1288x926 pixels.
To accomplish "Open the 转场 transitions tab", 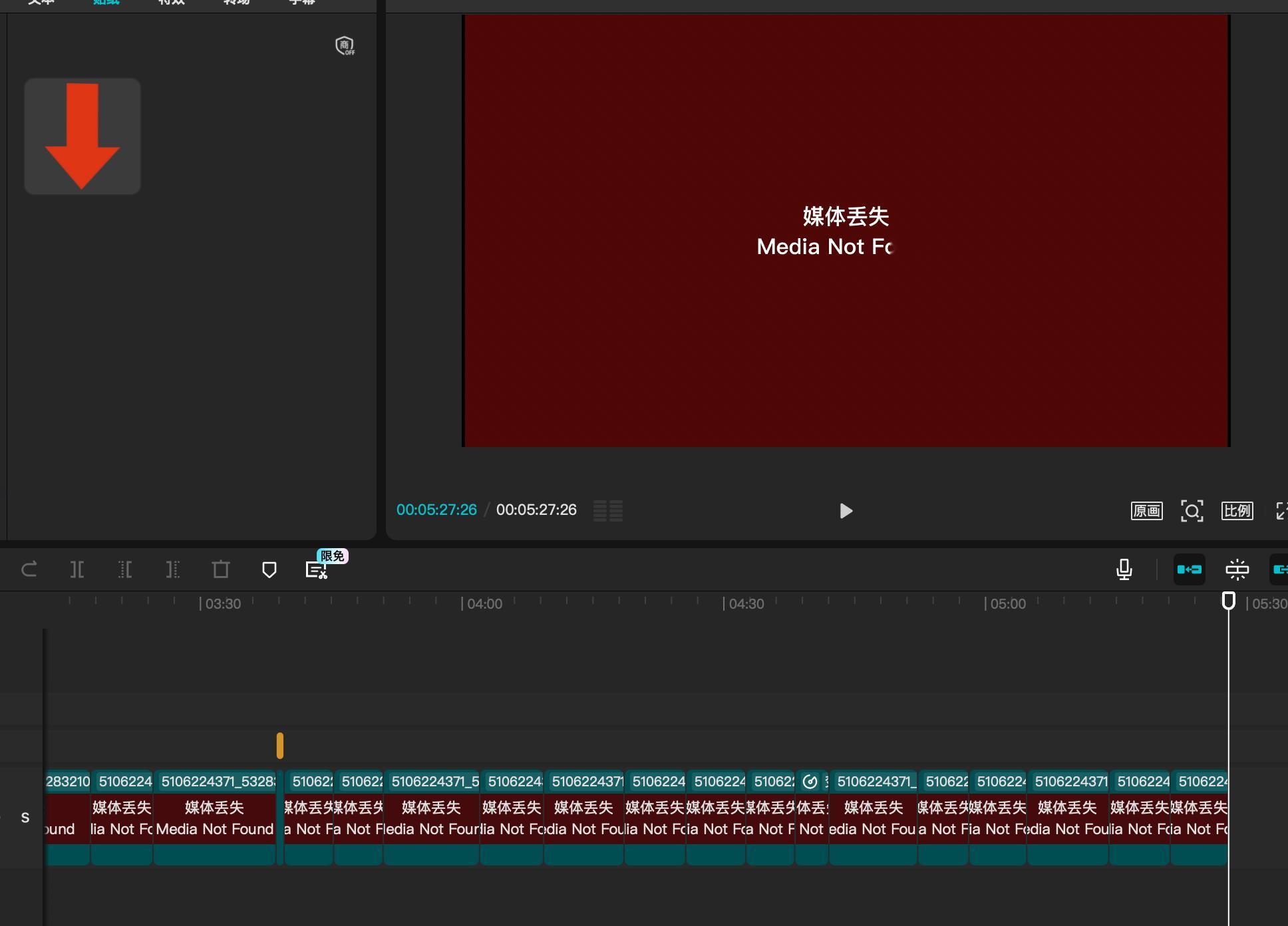I will tap(236, 3).
